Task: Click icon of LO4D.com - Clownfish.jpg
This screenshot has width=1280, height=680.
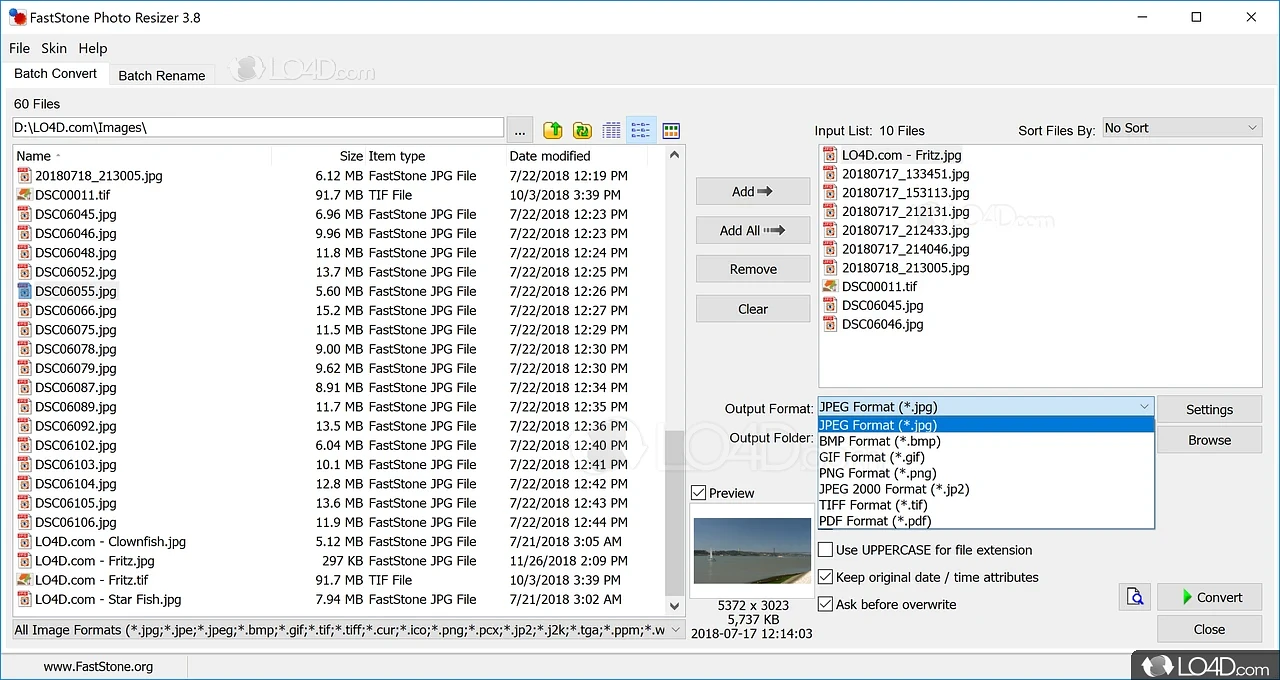Action: click(25, 542)
